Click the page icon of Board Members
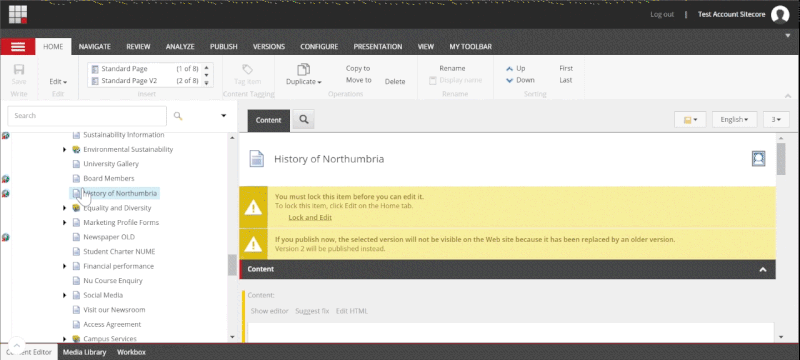Image resolution: width=800 pixels, height=360 pixels. 76,178
